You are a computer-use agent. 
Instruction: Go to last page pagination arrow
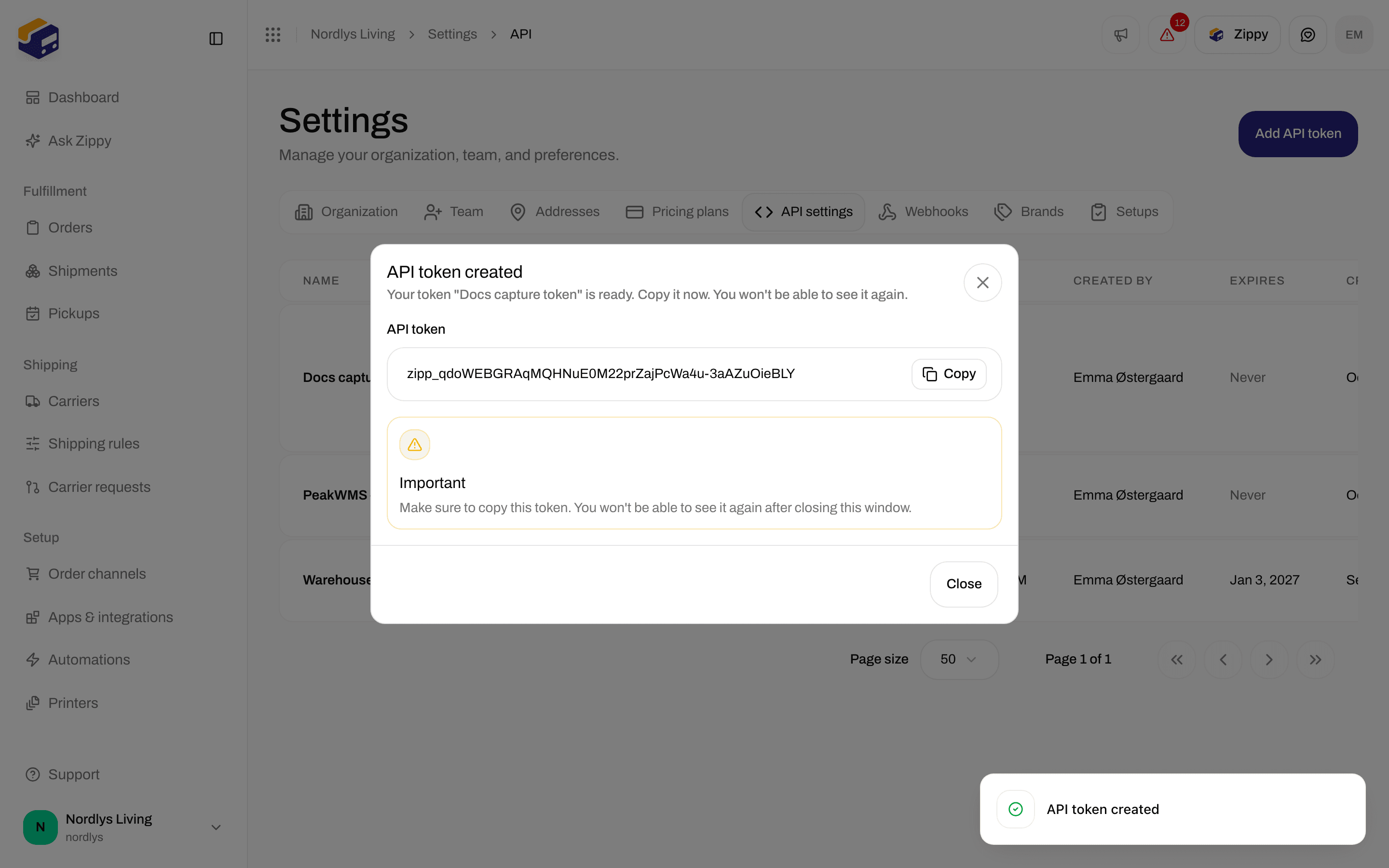[1316, 660]
